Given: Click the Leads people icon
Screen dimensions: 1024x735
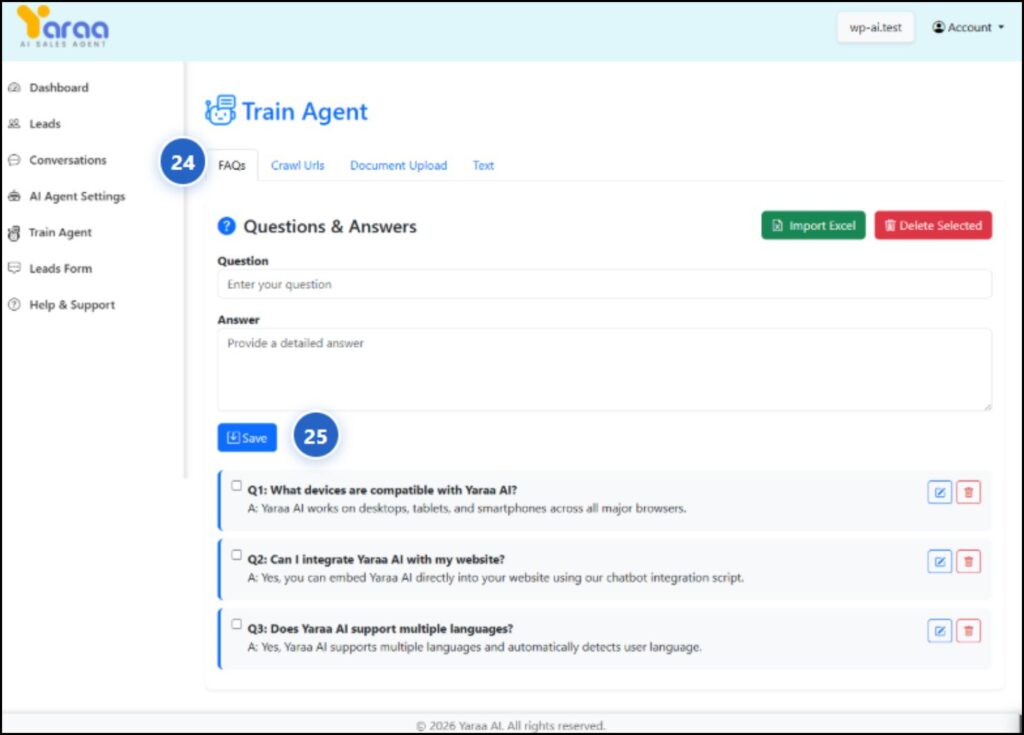Looking at the screenshot, I should (14, 123).
